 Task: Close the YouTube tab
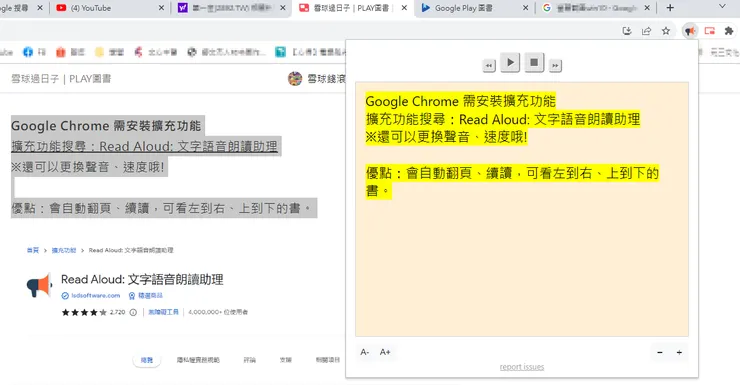[161, 8]
